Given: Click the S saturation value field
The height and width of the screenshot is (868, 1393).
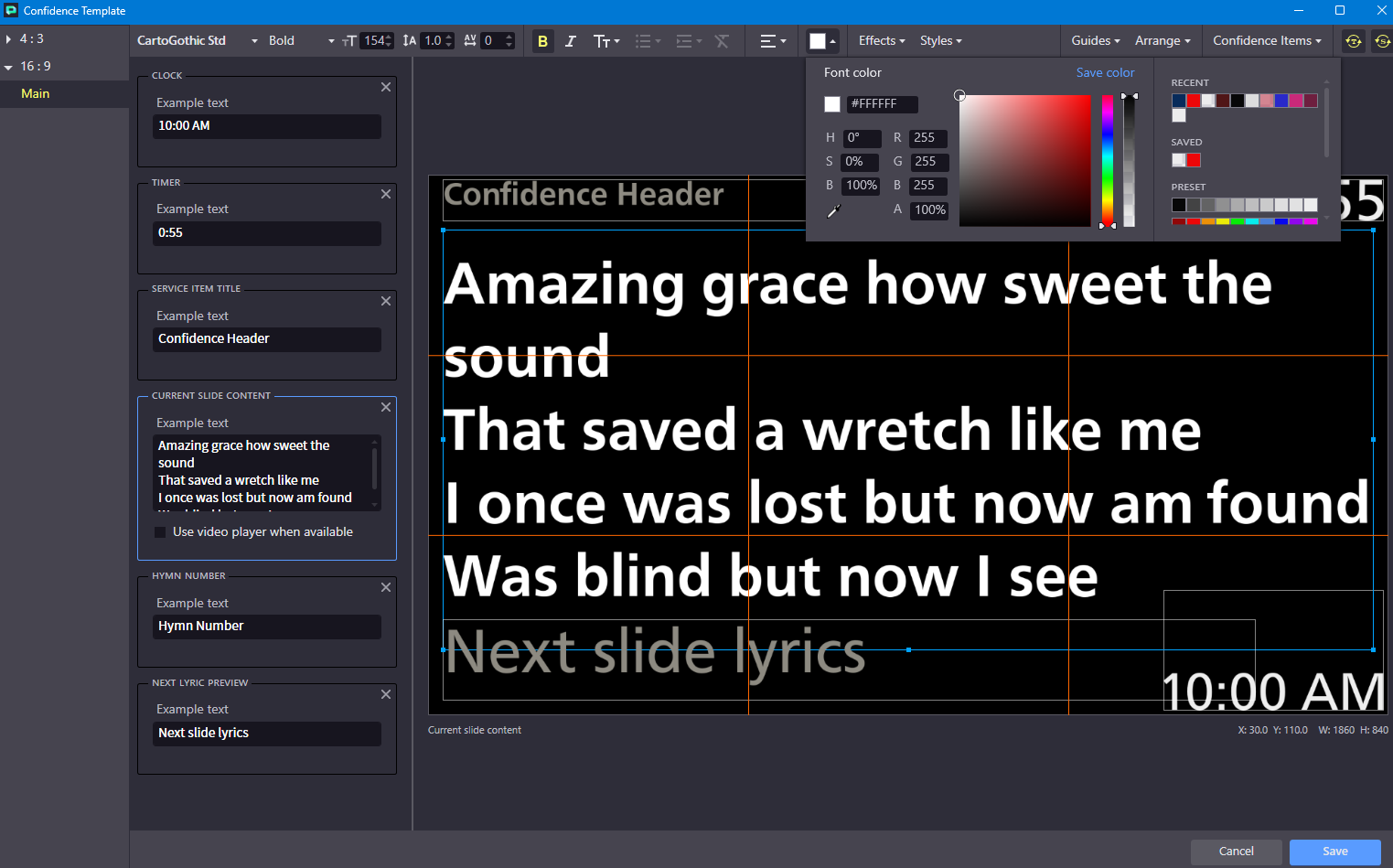Looking at the screenshot, I should 860,162.
